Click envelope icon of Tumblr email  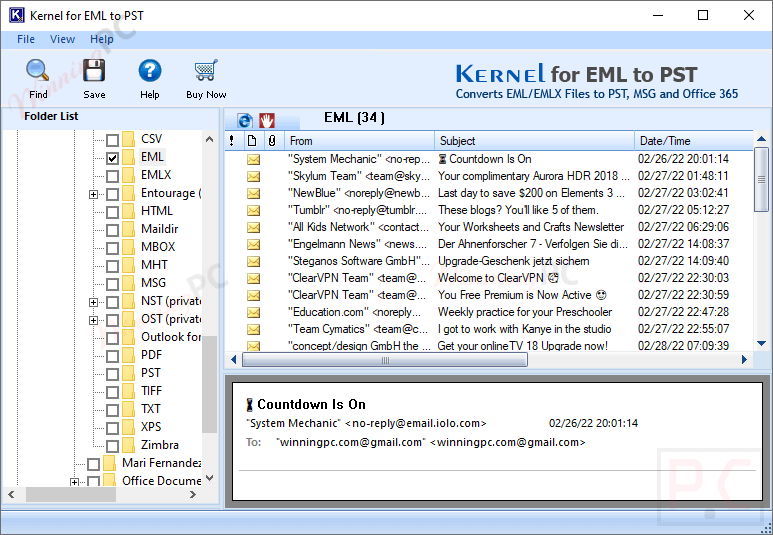[253, 211]
